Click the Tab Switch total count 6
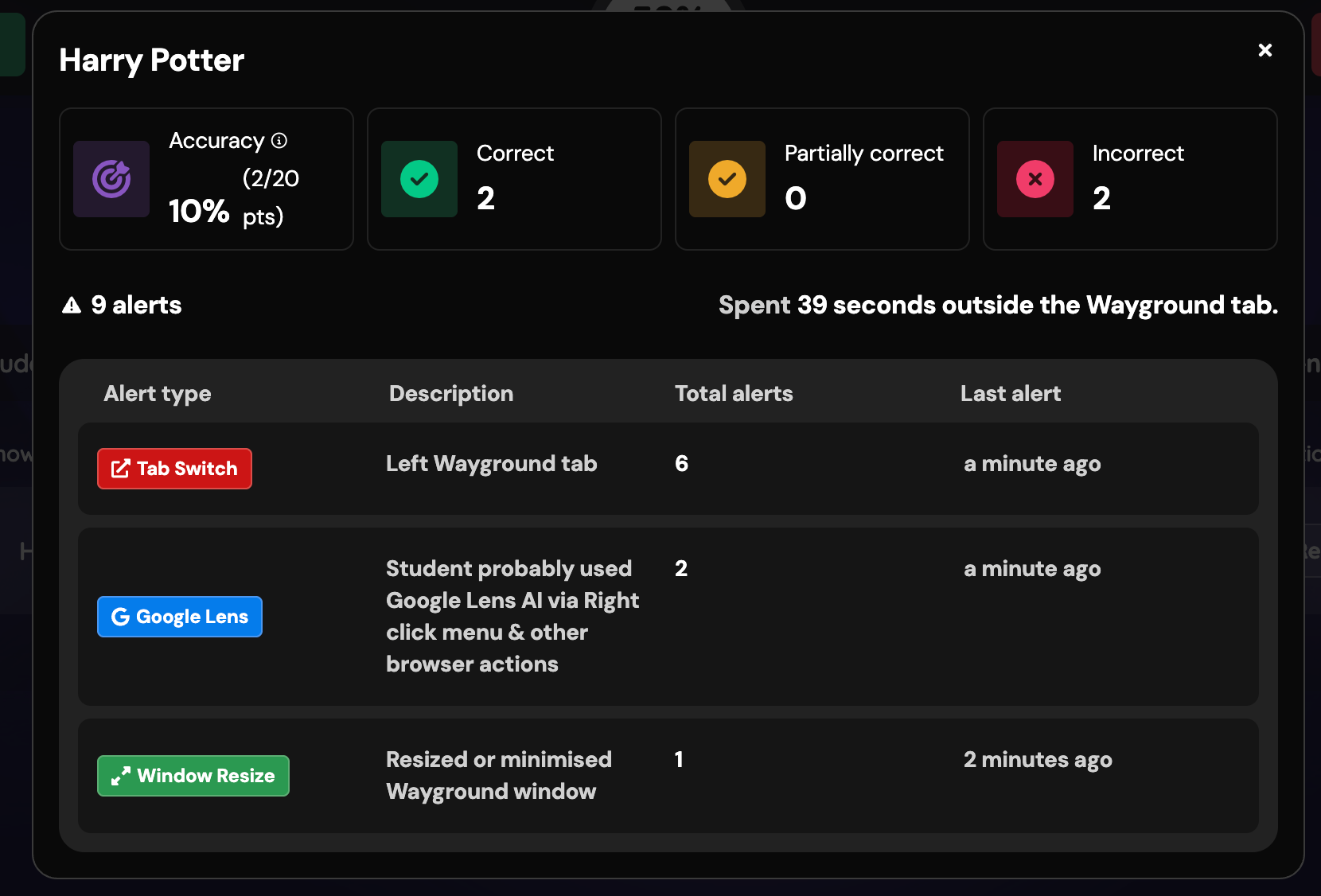The width and height of the screenshot is (1321, 896). point(682,464)
